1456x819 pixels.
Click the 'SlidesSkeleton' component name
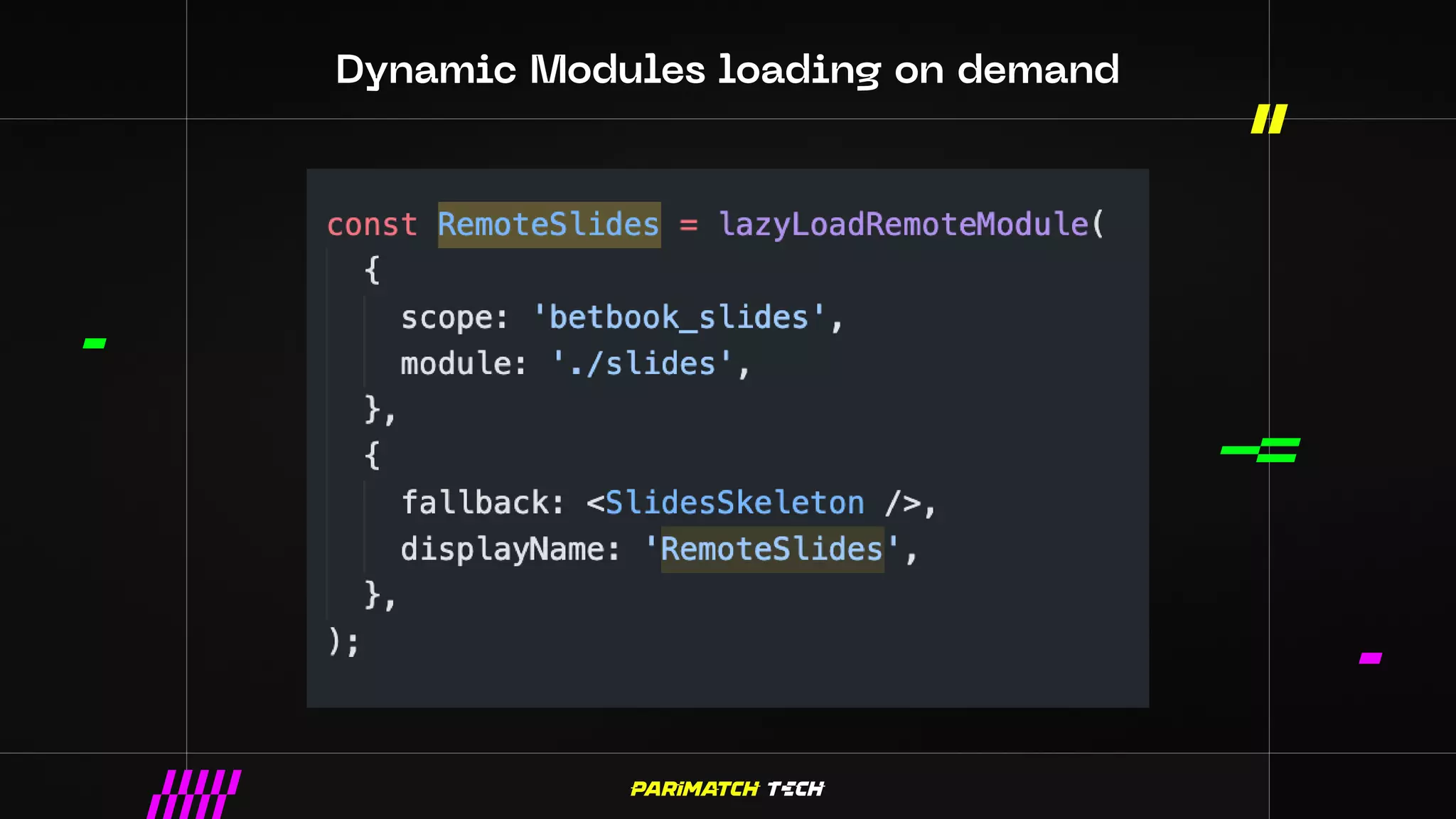[735, 503]
